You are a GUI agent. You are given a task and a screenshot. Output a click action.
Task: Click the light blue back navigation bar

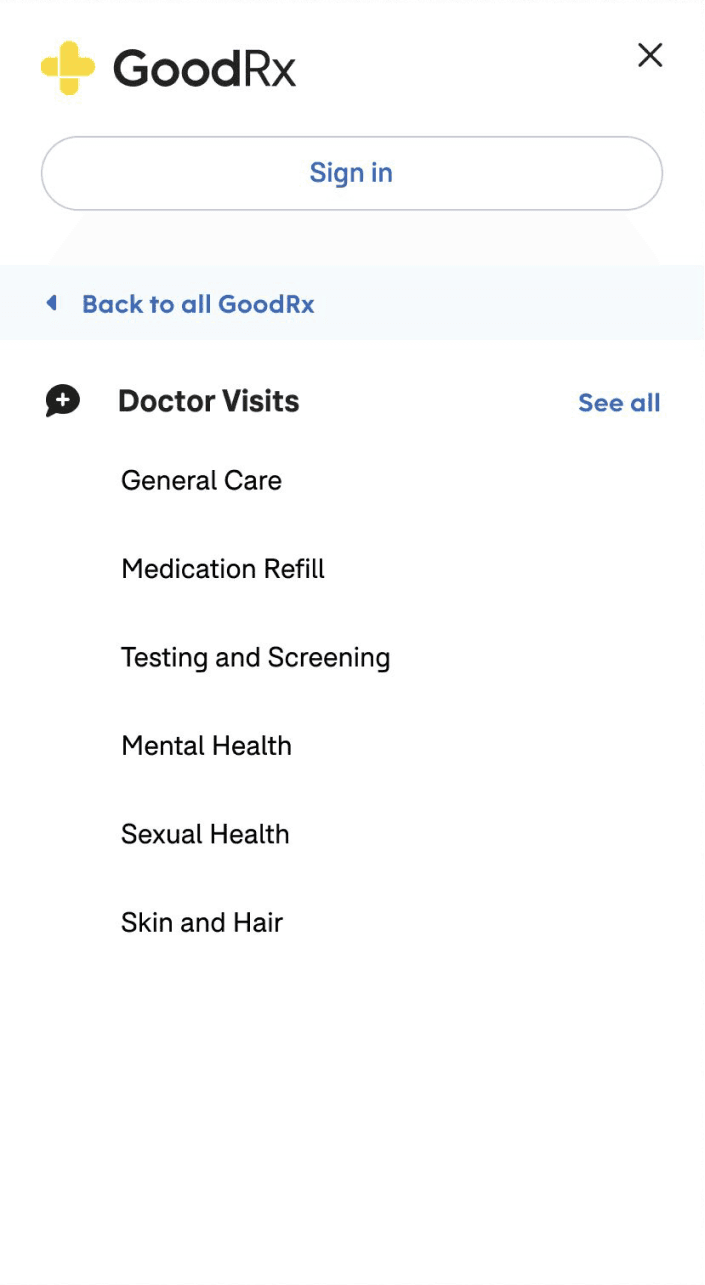[x=352, y=303]
